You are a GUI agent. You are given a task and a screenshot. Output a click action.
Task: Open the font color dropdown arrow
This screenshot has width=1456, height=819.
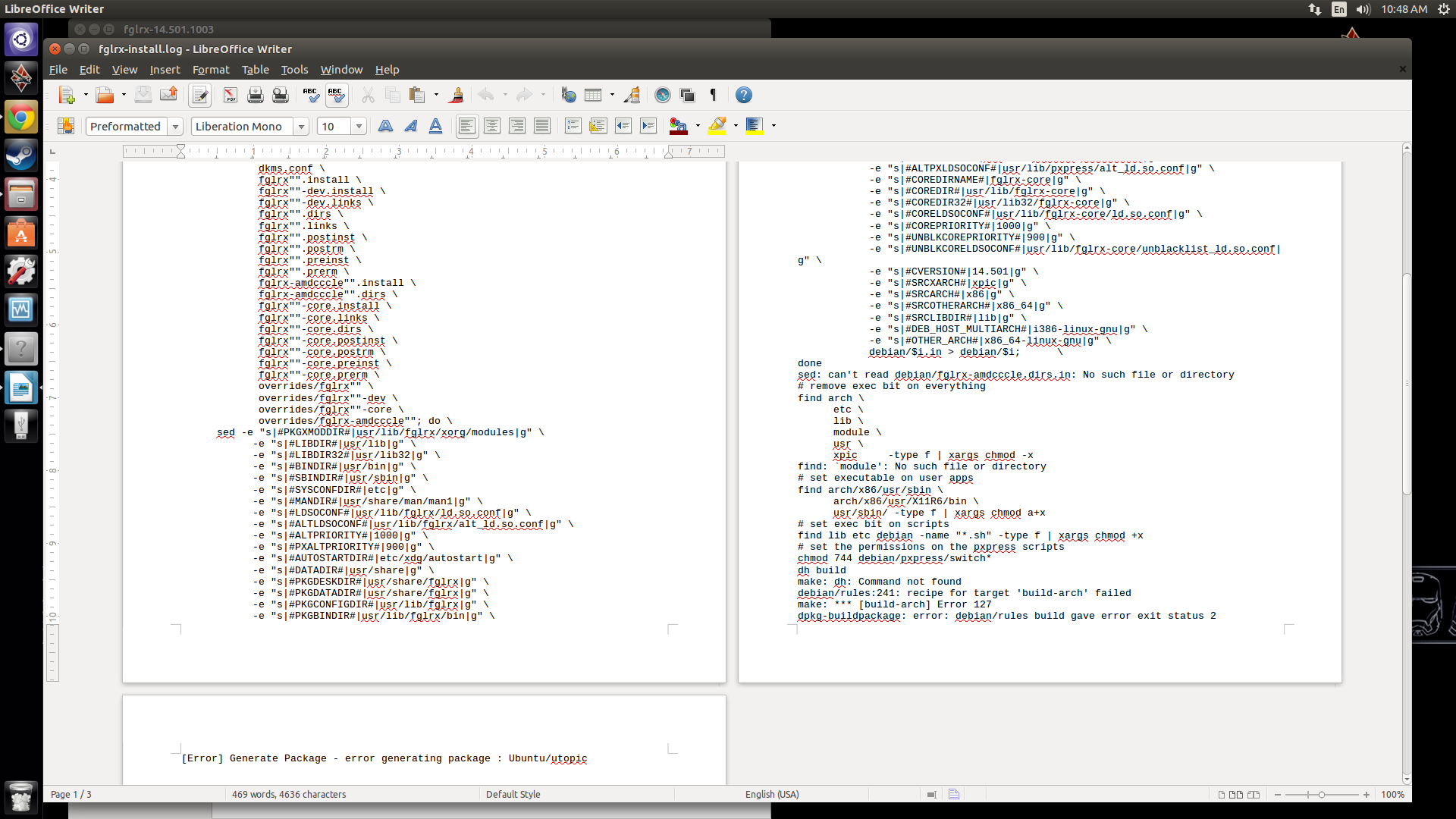pyautogui.click(x=698, y=126)
